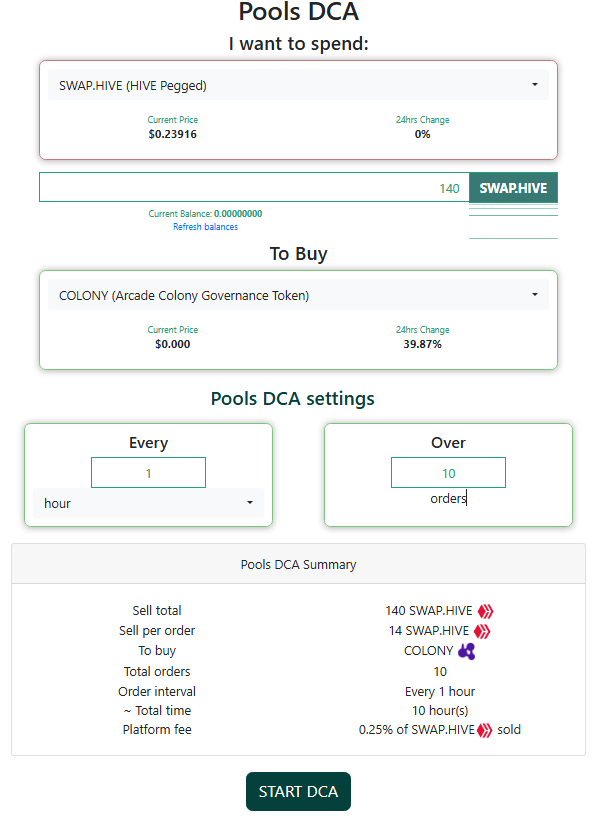611x818 pixels.
Task: Focus the 140 spend amount field
Action: coord(254,187)
